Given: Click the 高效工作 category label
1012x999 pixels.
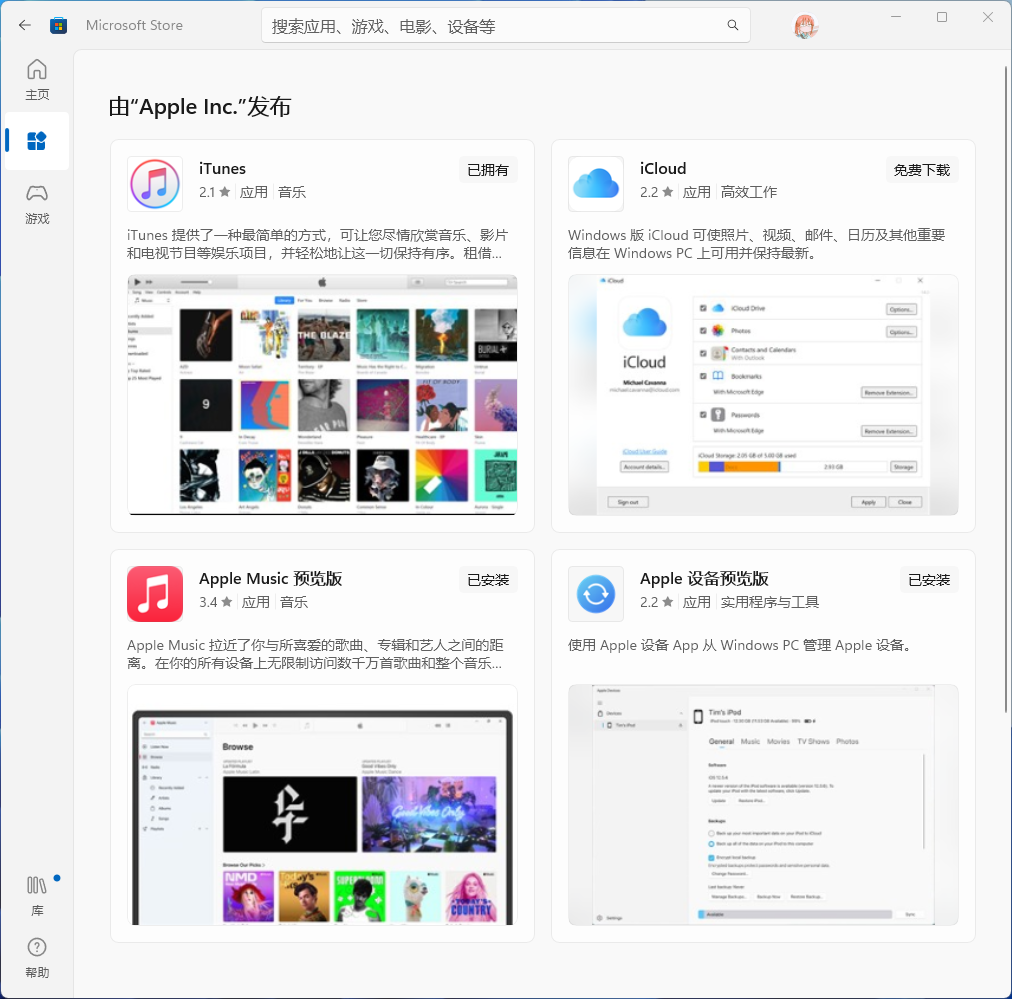Looking at the screenshot, I should (749, 192).
